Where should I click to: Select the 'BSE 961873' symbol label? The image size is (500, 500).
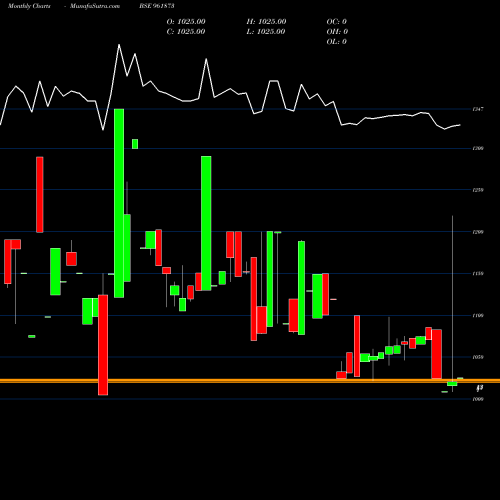[x=157, y=6]
